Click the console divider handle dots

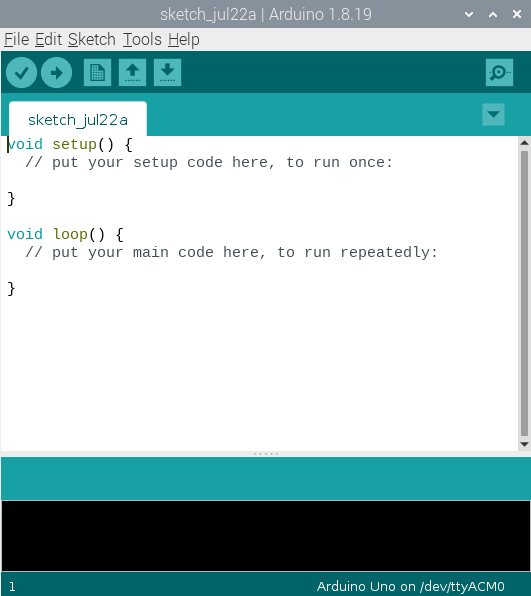point(266,454)
